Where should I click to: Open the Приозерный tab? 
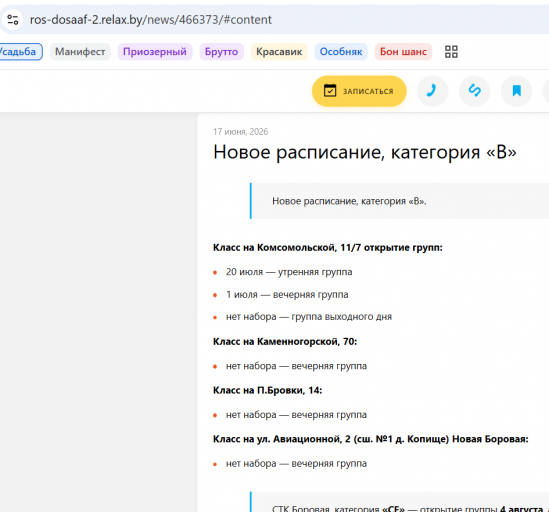155,52
